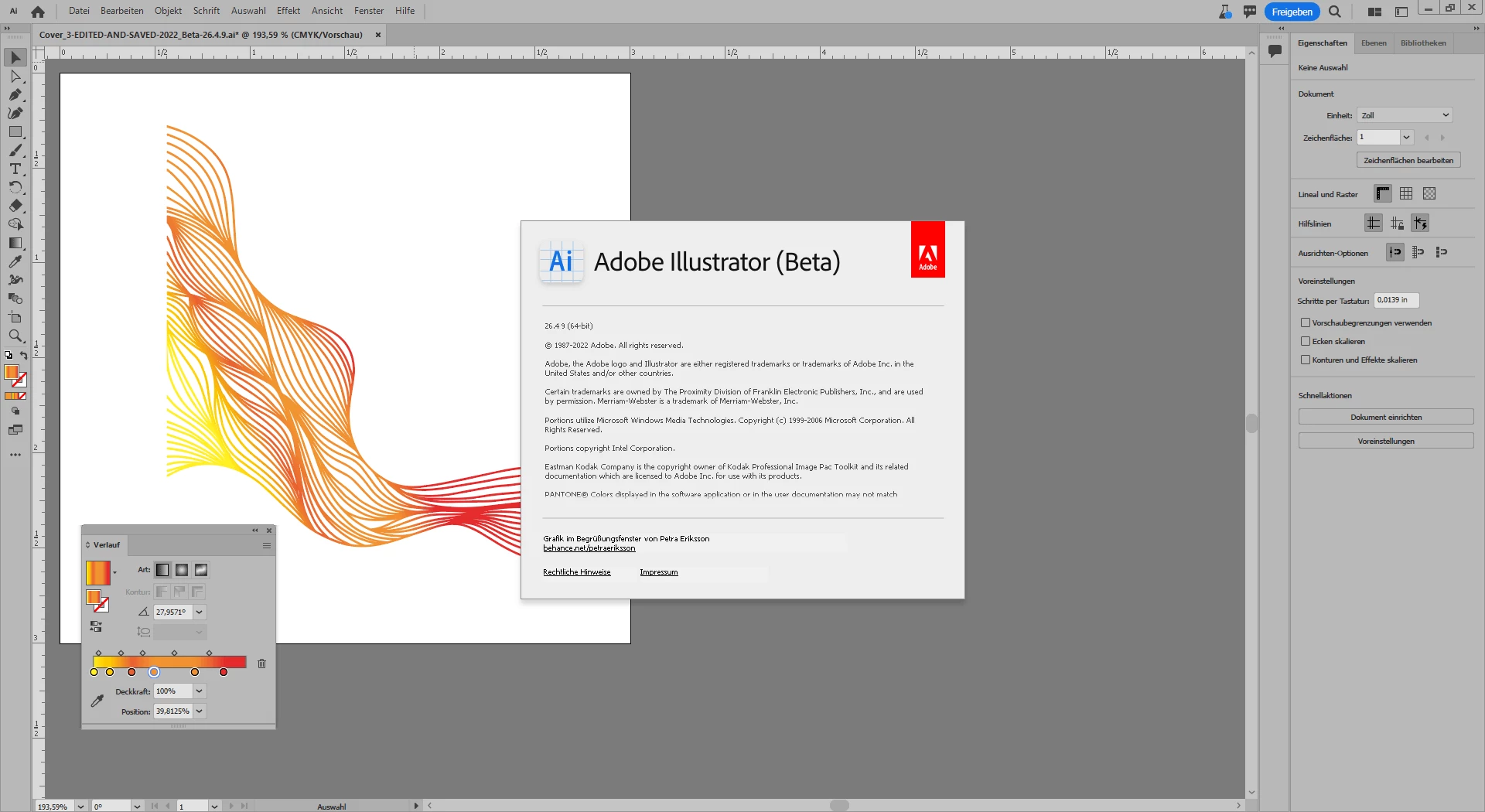1485x812 pixels.
Task: Open the Edit Toolbar three-dots menu
Action: pyautogui.click(x=15, y=455)
